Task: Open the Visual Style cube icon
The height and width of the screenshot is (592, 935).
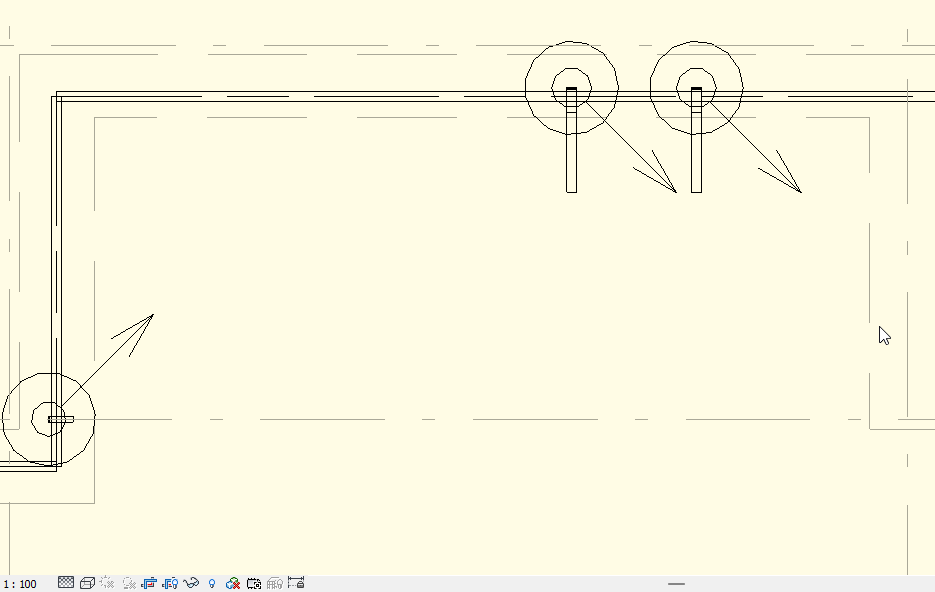Action: [87, 582]
